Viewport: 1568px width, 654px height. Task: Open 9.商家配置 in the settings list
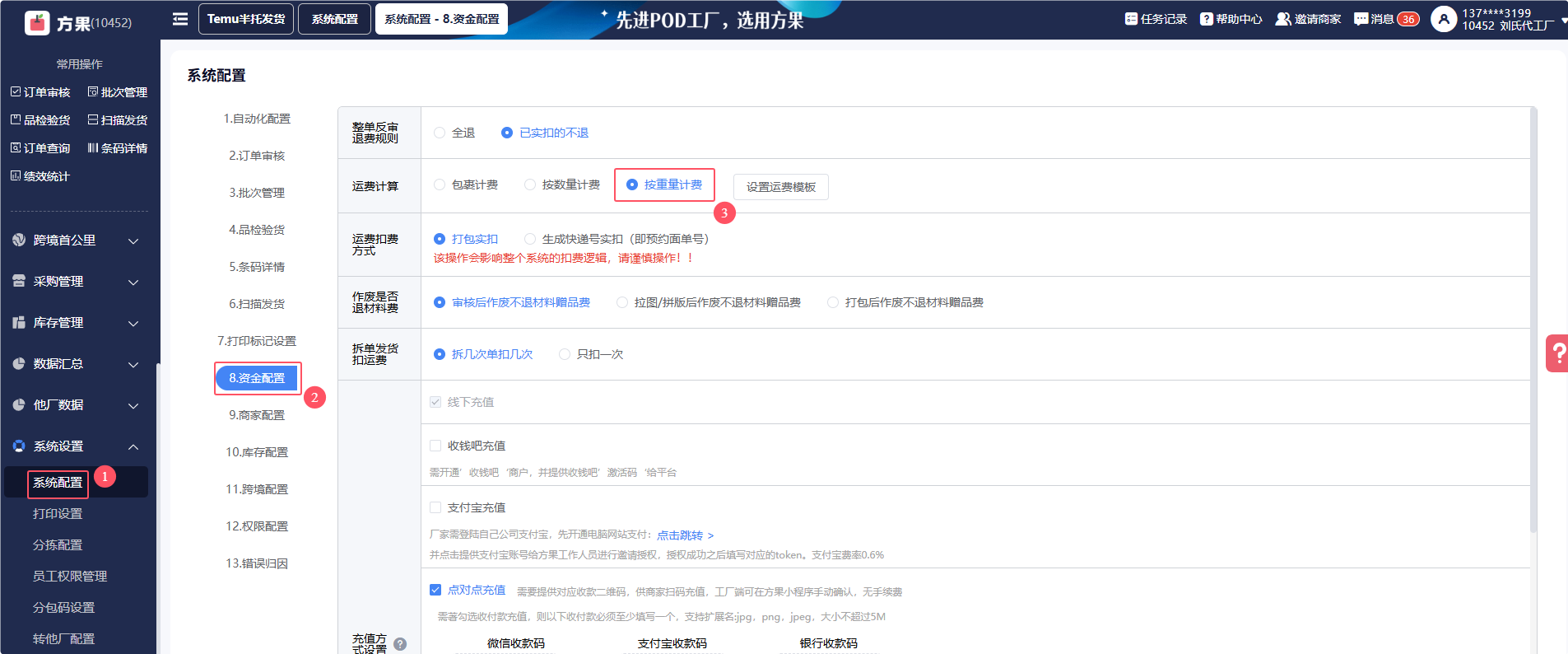pos(257,415)
